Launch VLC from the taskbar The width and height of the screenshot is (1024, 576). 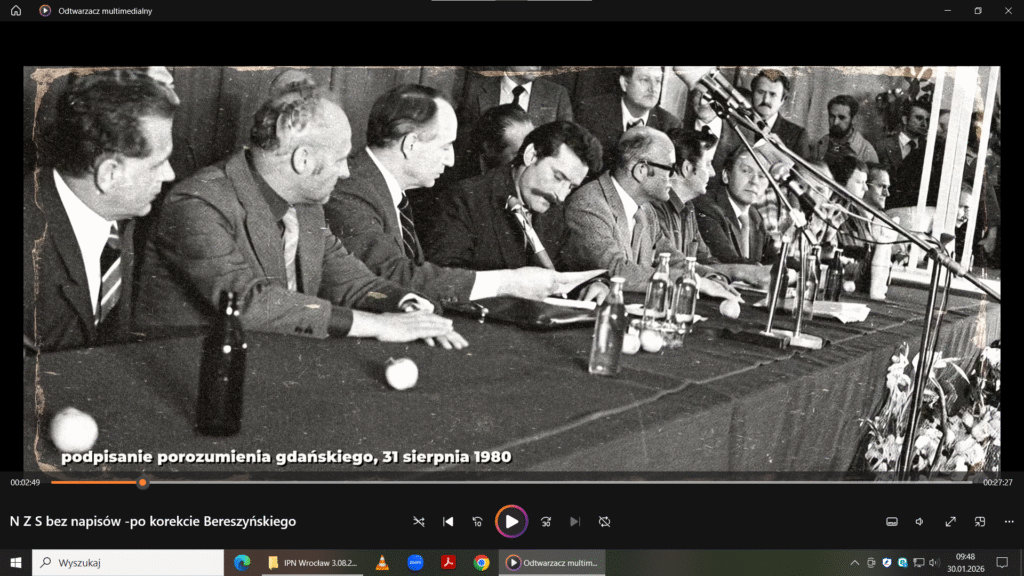tap(382, 563)
